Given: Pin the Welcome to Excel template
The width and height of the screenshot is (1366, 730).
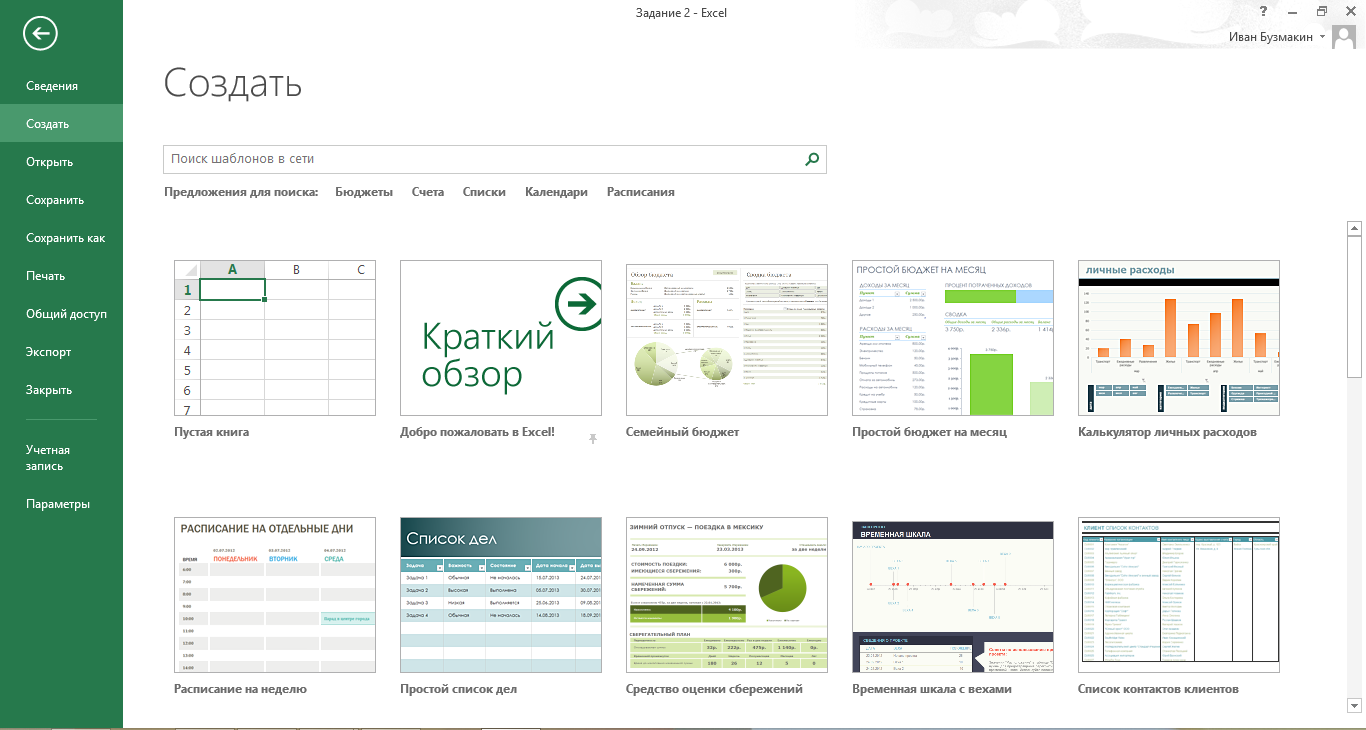Looking at the screenshot, I should pyautogui.click(x=592, y=439).
